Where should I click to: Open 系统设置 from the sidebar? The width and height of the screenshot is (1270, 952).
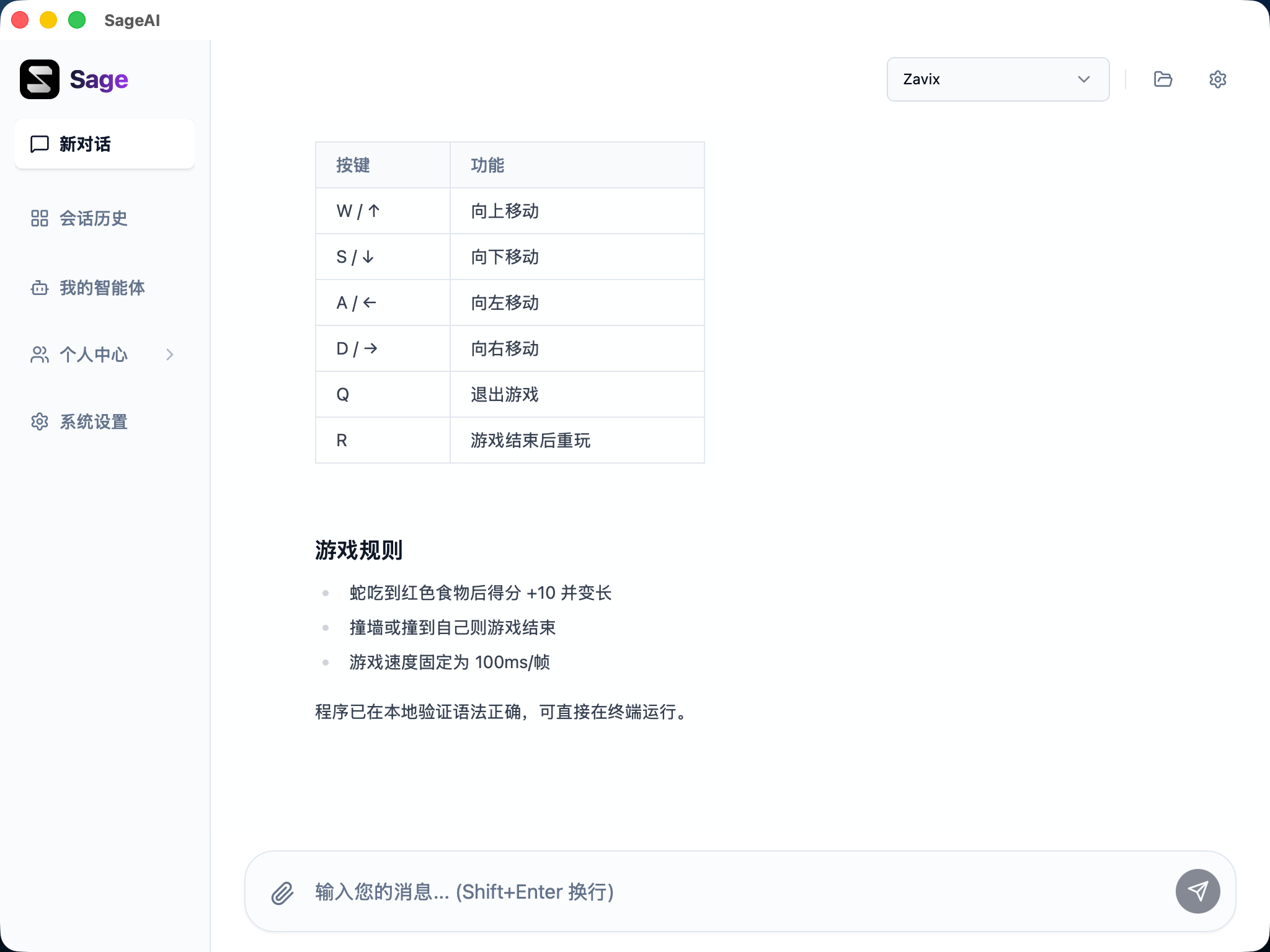[x=93, y=421]
